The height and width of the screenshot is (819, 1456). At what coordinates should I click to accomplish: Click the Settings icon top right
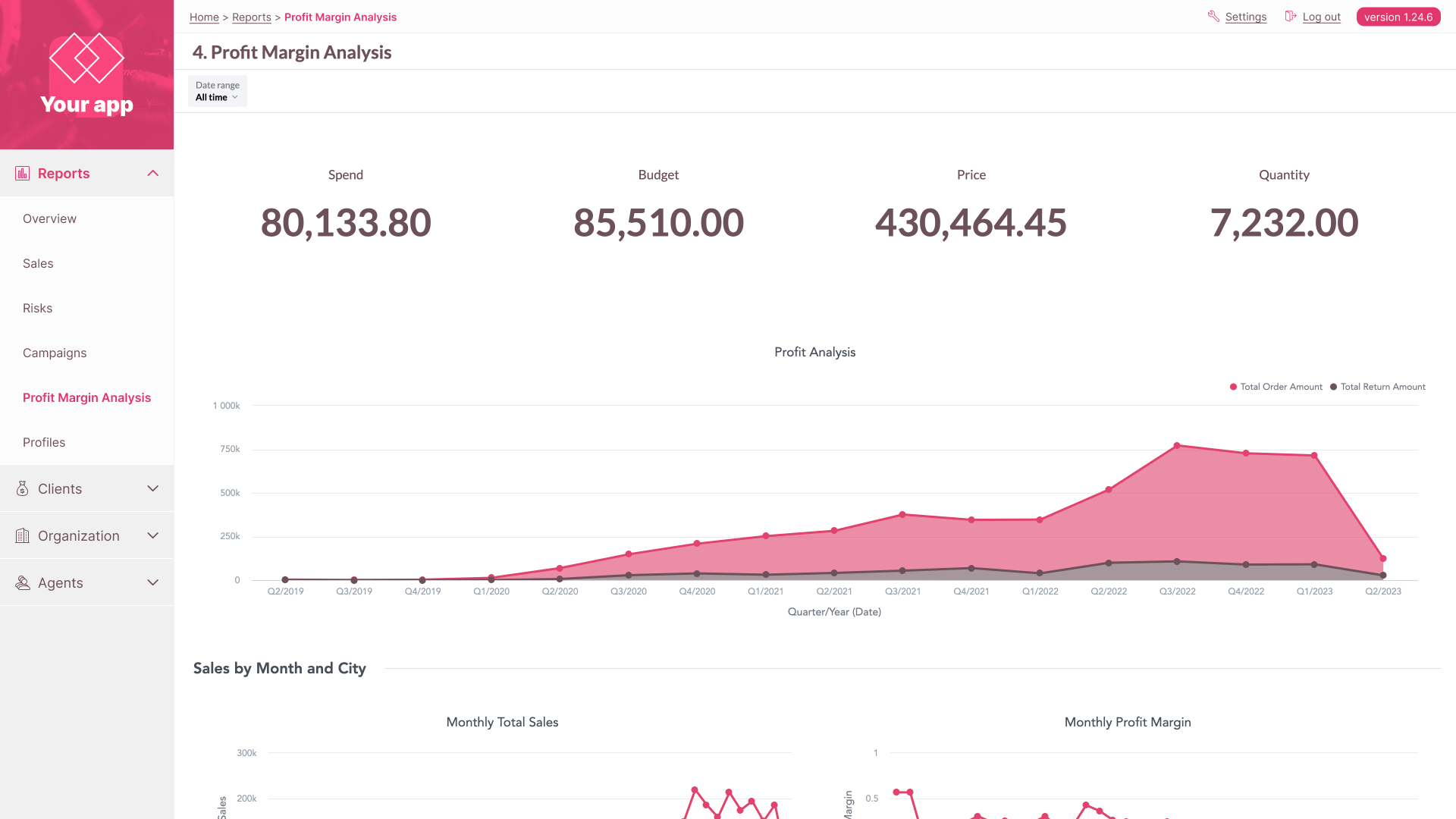(1213, 17)
